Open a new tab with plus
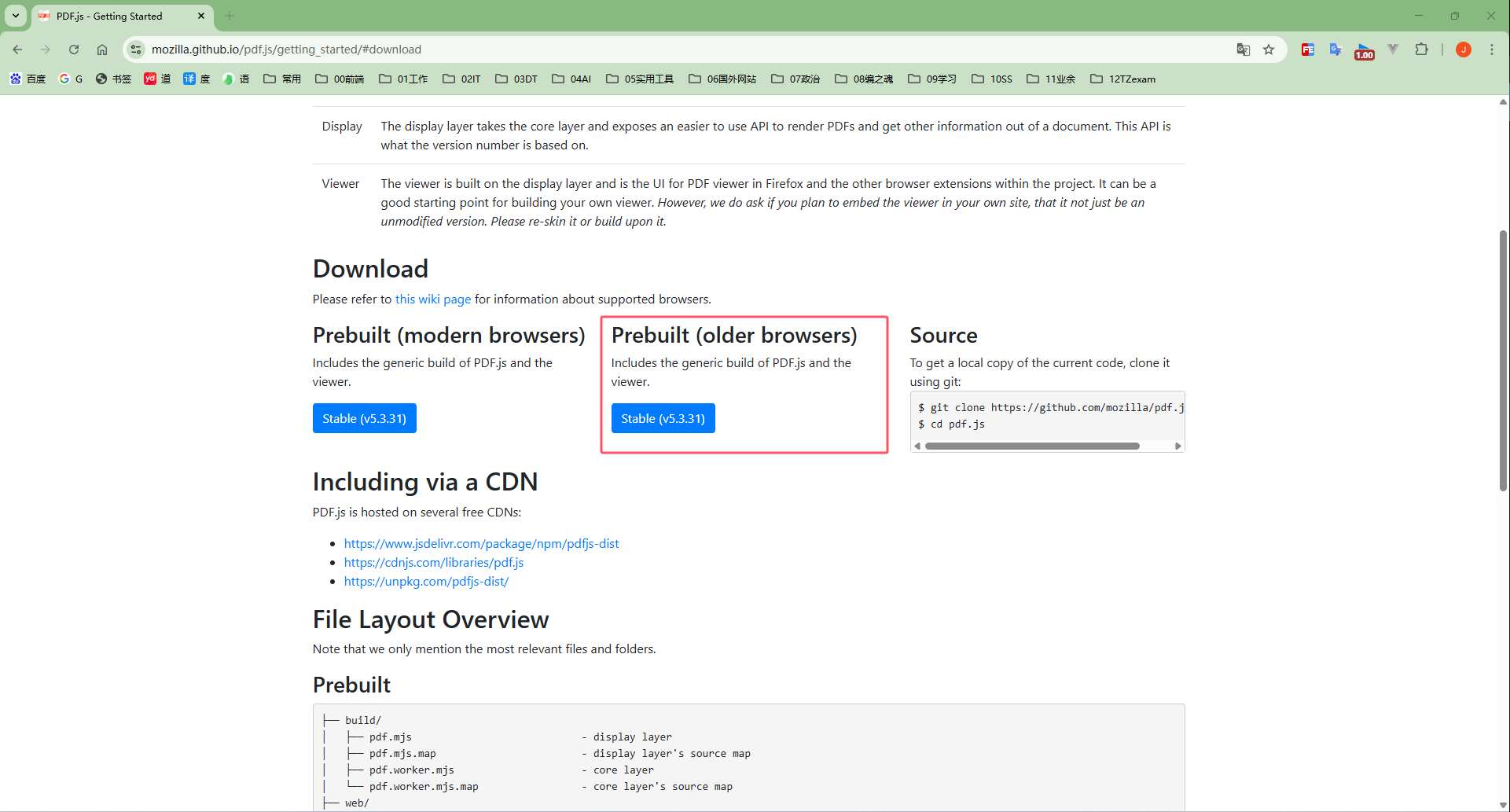Viewport: 1510px width, 812px height. (x=230, y=16)
